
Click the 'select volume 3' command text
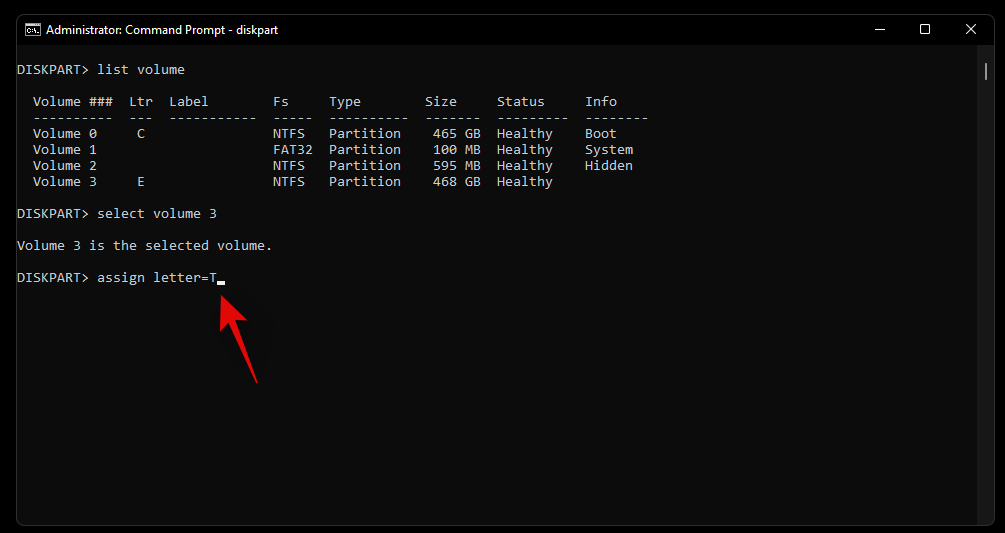157,214
